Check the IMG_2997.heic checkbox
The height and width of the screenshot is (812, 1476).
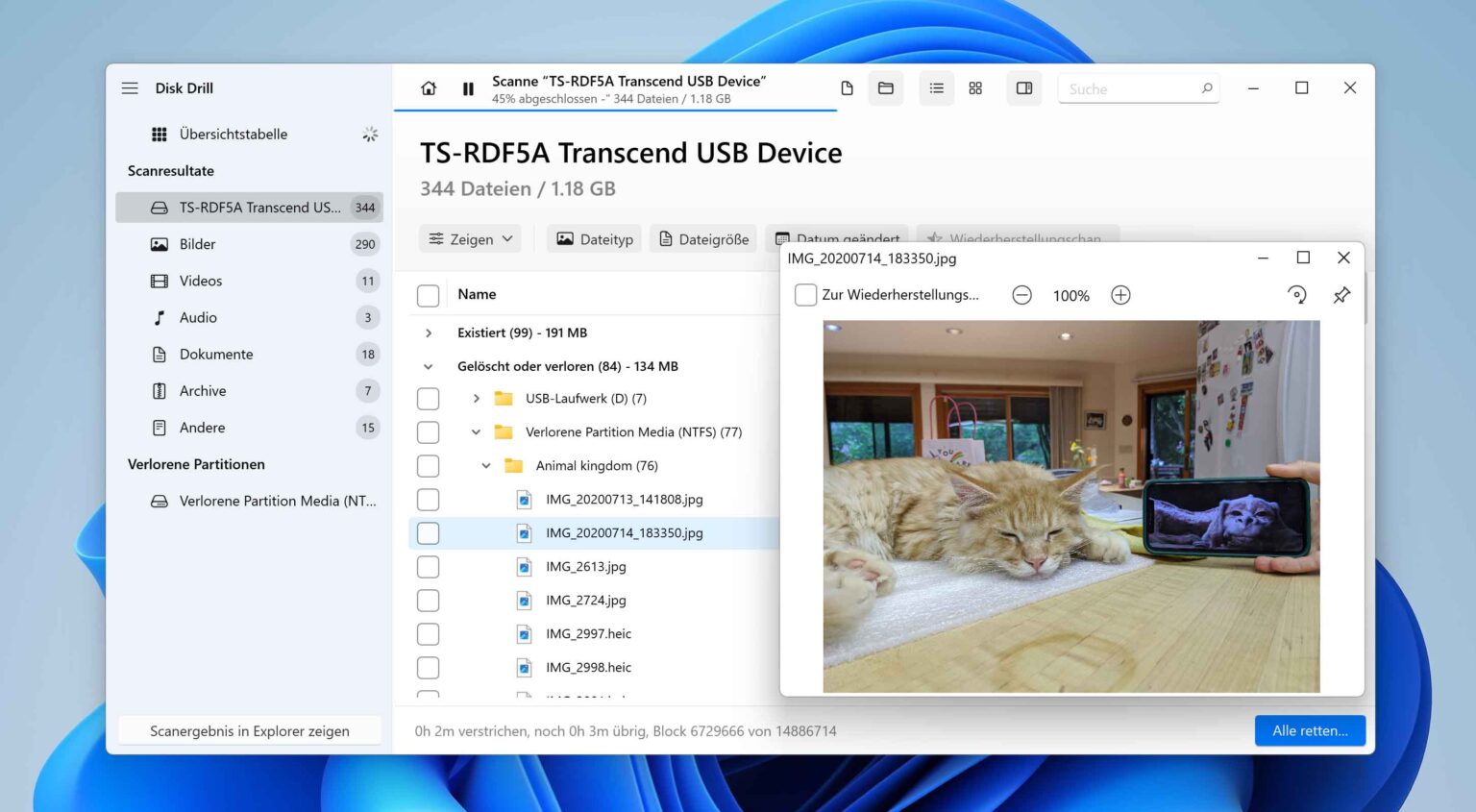click(429, 634)
